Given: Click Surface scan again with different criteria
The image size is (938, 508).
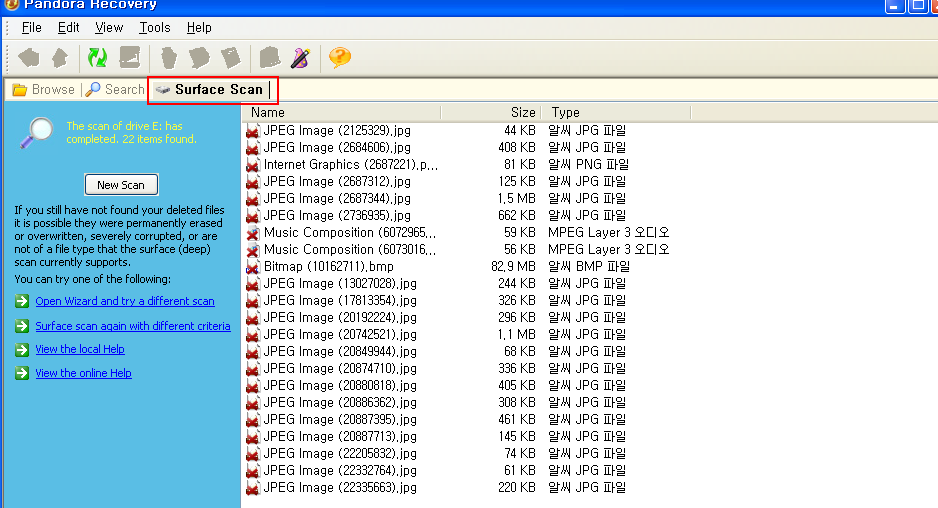Looking at the screenshot, I should pos(133,326).
